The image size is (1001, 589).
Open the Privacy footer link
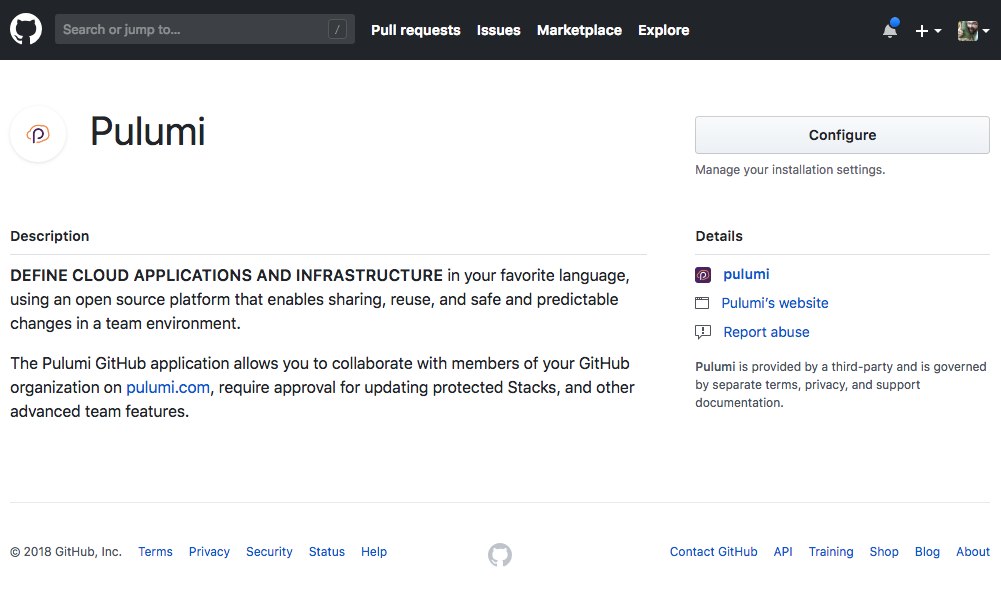pos(209,551)
